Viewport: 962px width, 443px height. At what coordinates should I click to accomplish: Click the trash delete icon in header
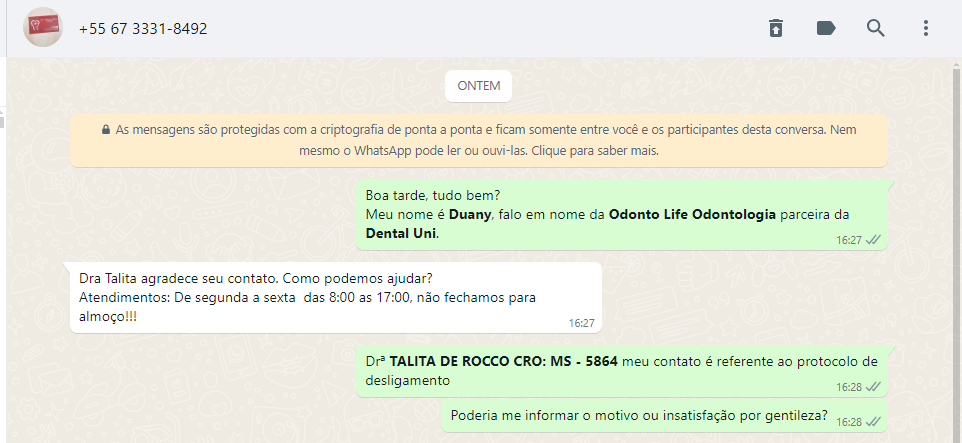[x=775, y=28]
